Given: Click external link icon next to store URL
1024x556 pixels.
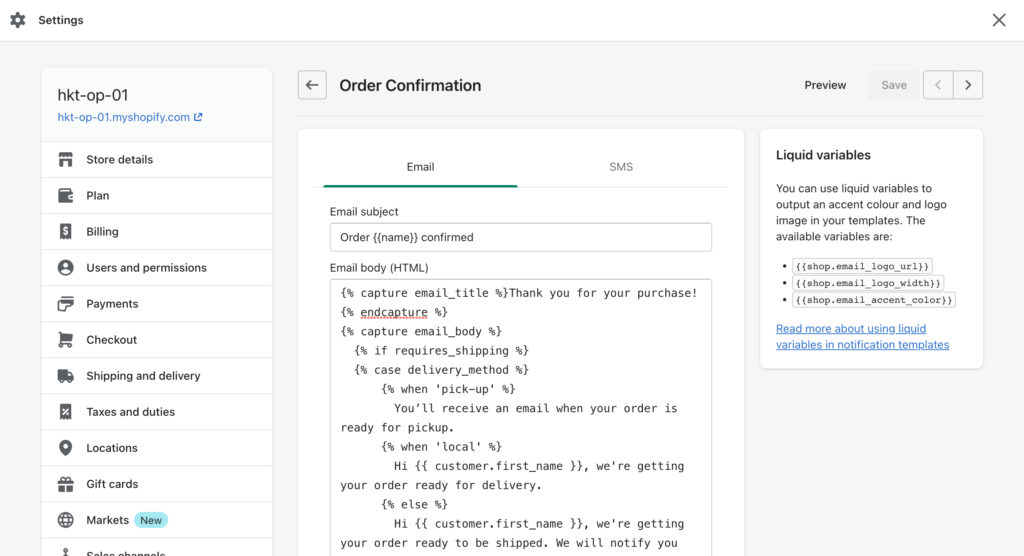Looking at the screenshot, I should 198,117.
